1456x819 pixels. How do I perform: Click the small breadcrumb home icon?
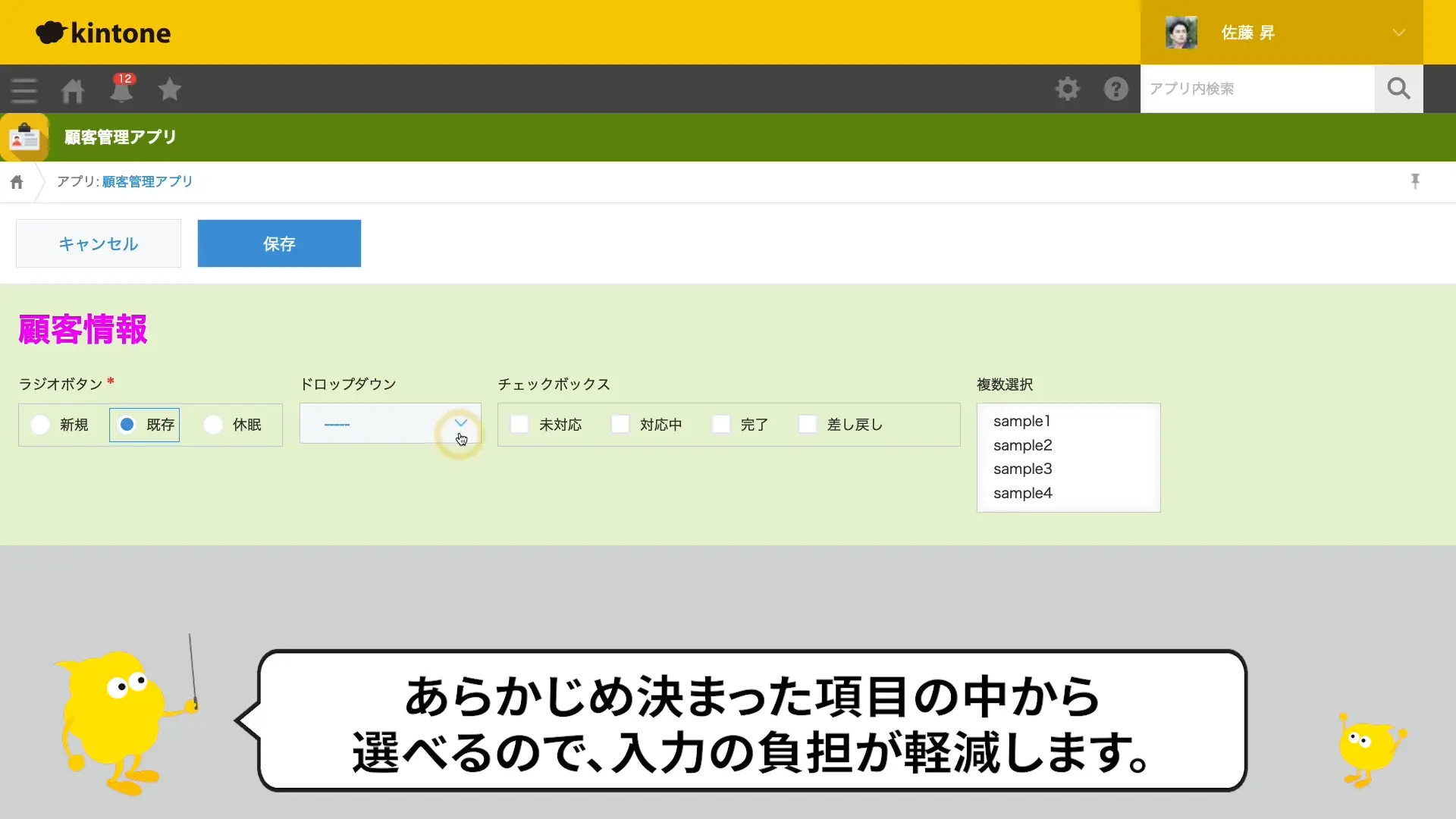coord(17,182)
